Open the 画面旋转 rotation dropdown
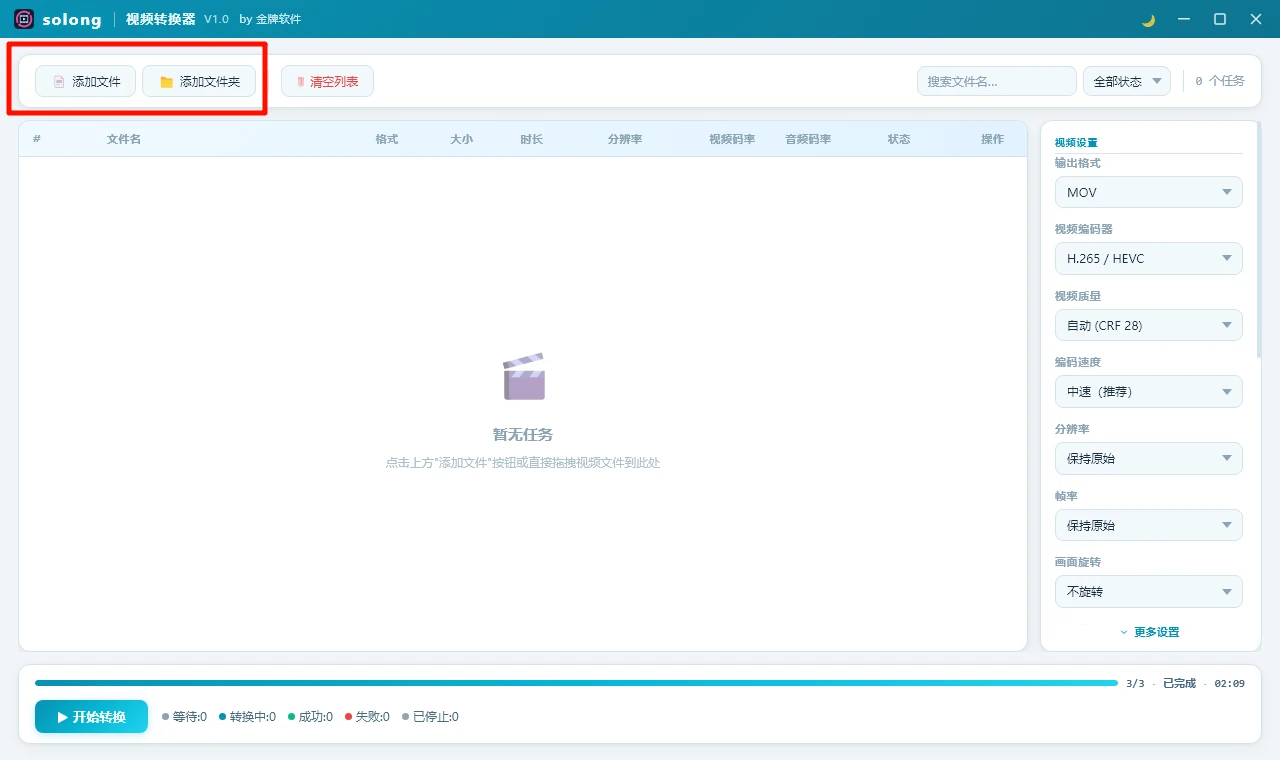Screen dimensions: 1280x760 [x=1148, y=591]
